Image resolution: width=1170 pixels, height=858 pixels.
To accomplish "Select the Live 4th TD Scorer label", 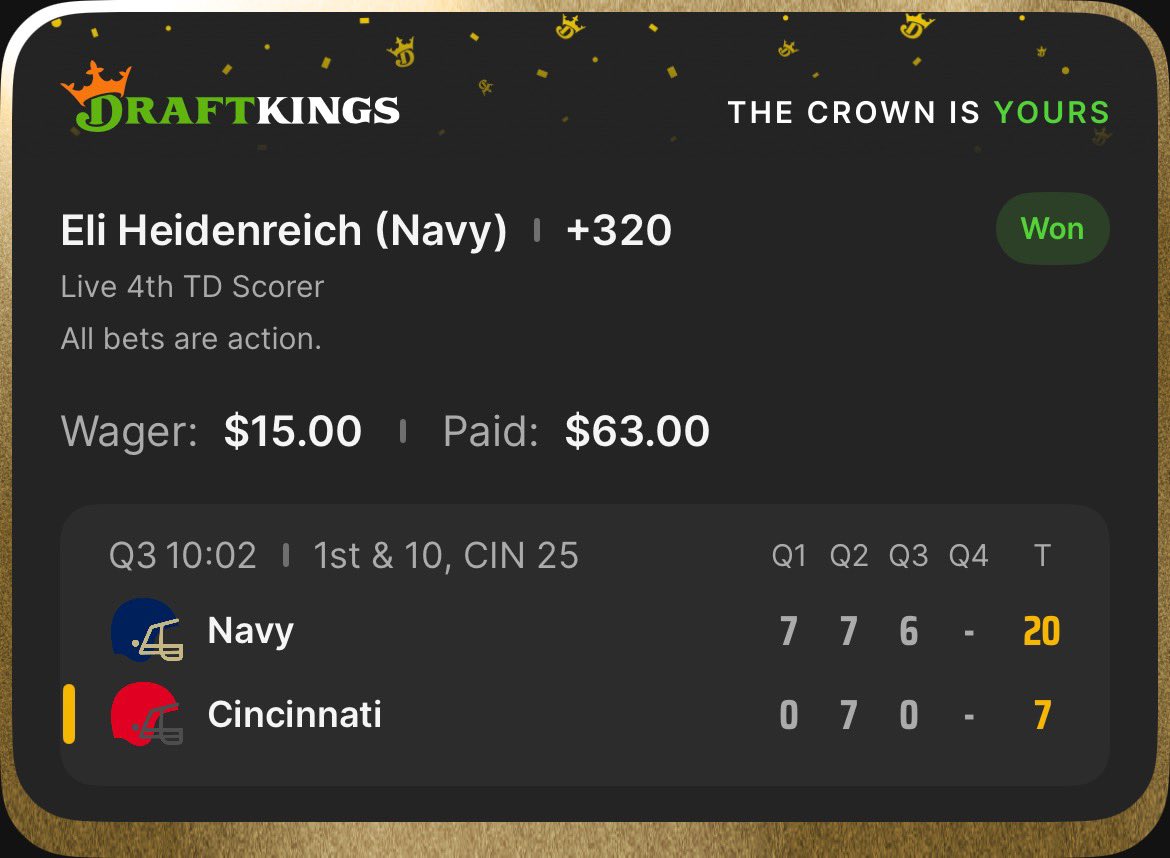I will coord(192,287).
